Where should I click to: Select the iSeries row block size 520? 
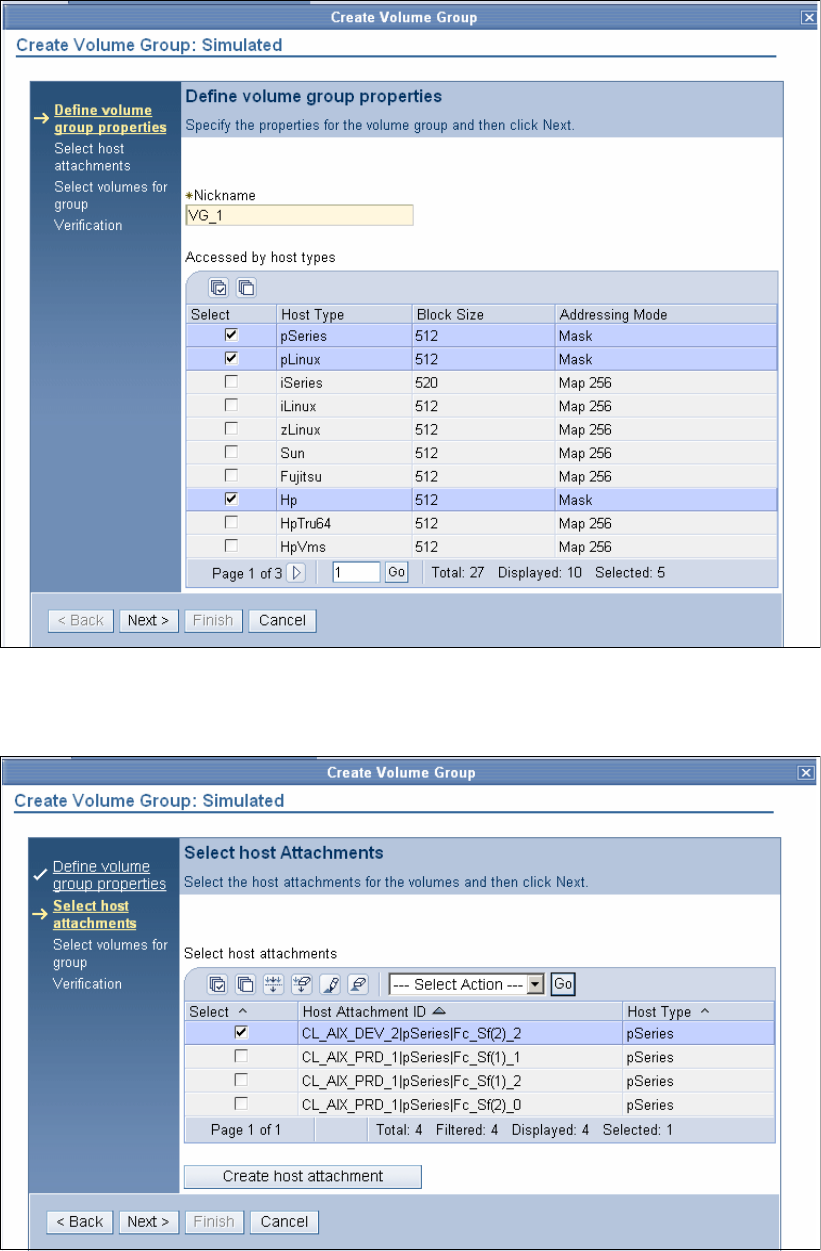pyautogui.click(x=483, y=382)
